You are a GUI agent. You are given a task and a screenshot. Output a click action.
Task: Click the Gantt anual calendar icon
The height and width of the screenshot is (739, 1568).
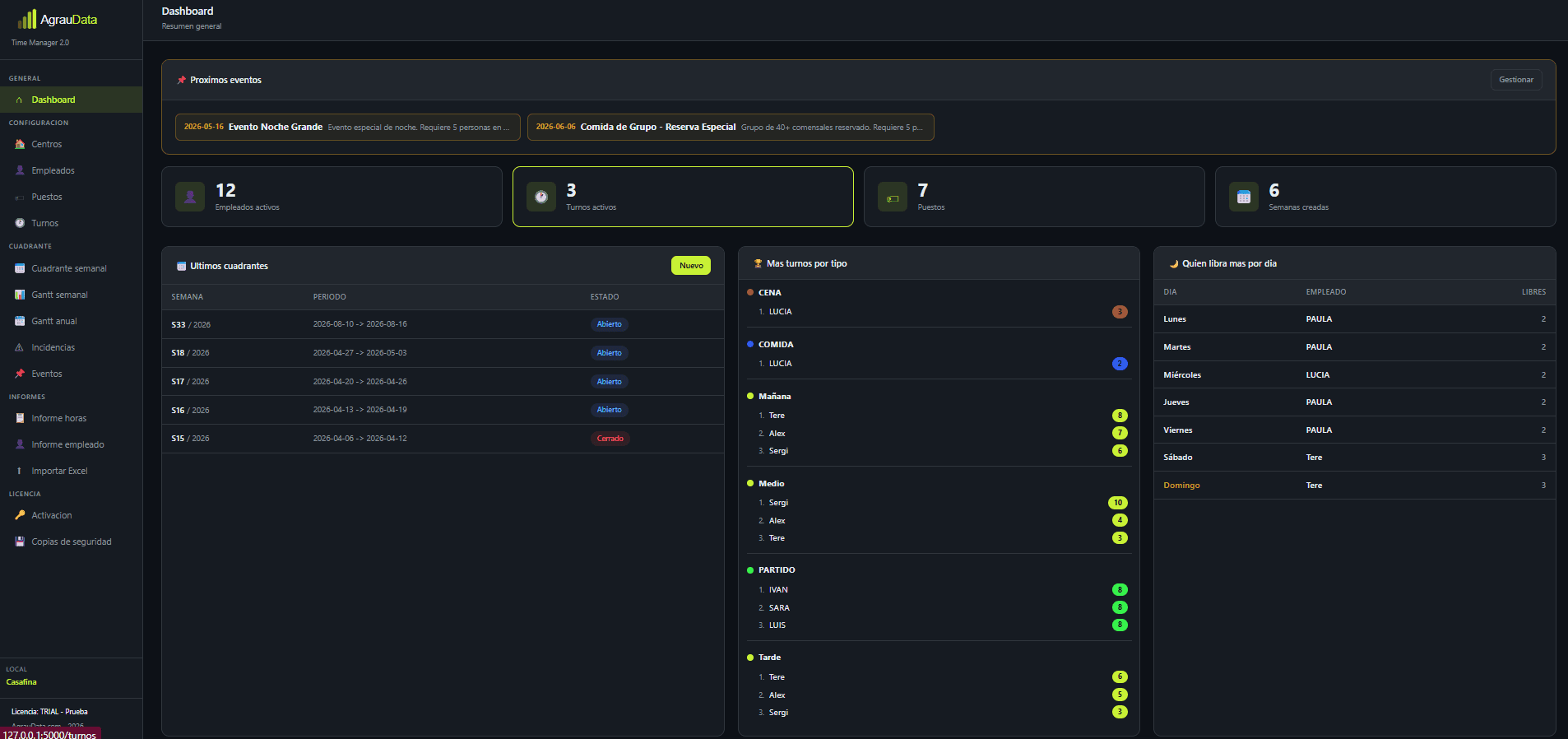click(20, 321)
